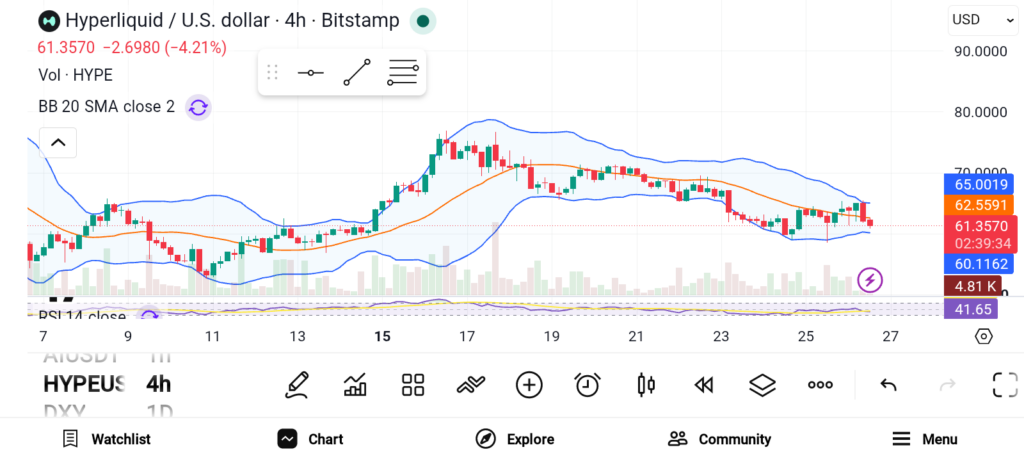Image resolution: width=1024 pixels, height=461 pixels.
Task: Grab the drawing toolbar drag handle
Action: 272,72
